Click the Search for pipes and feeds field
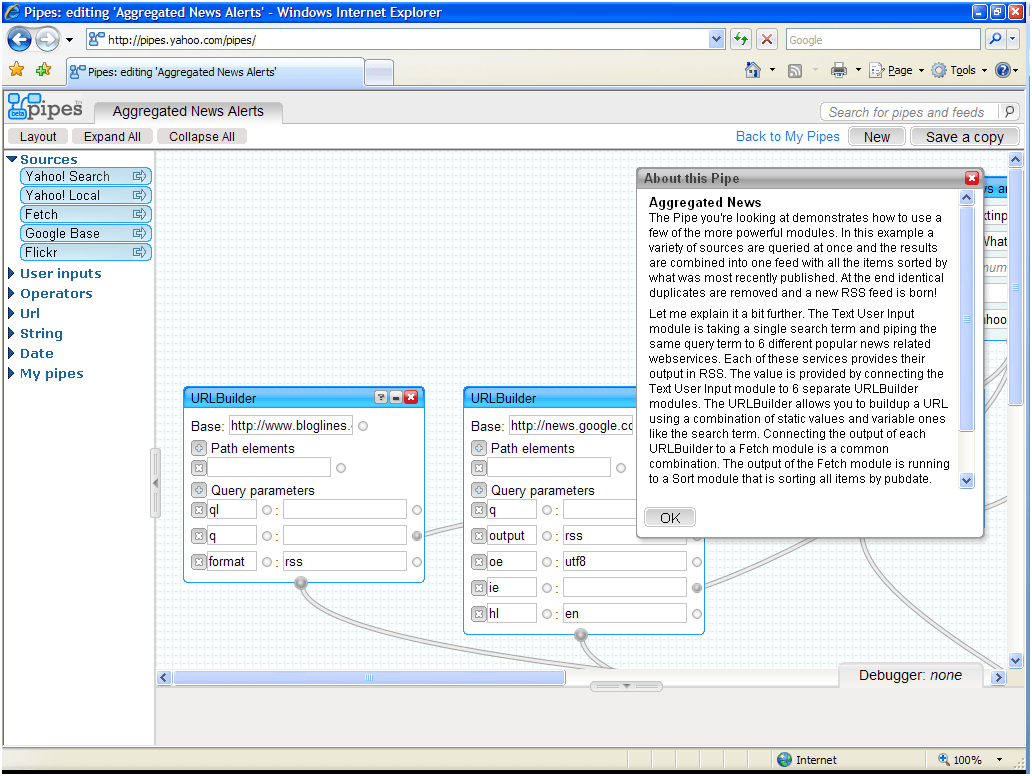This screenshot has height=776, width=1032. 908,112
